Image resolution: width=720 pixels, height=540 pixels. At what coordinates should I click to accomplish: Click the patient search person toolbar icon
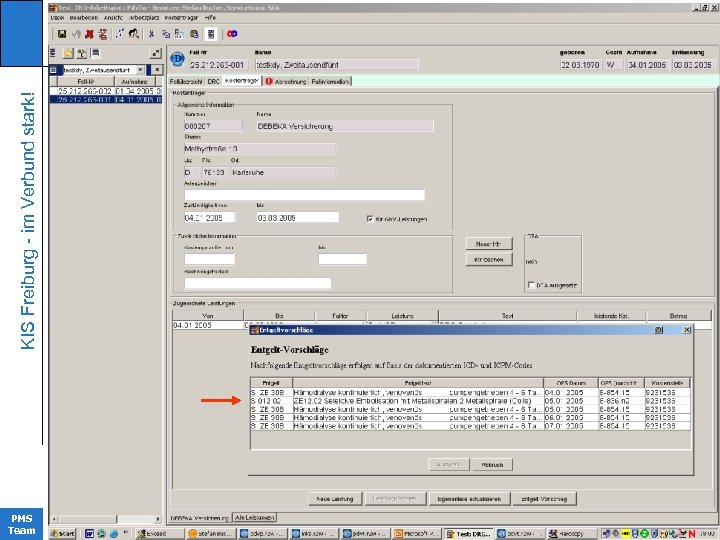(x=134, y=34)
